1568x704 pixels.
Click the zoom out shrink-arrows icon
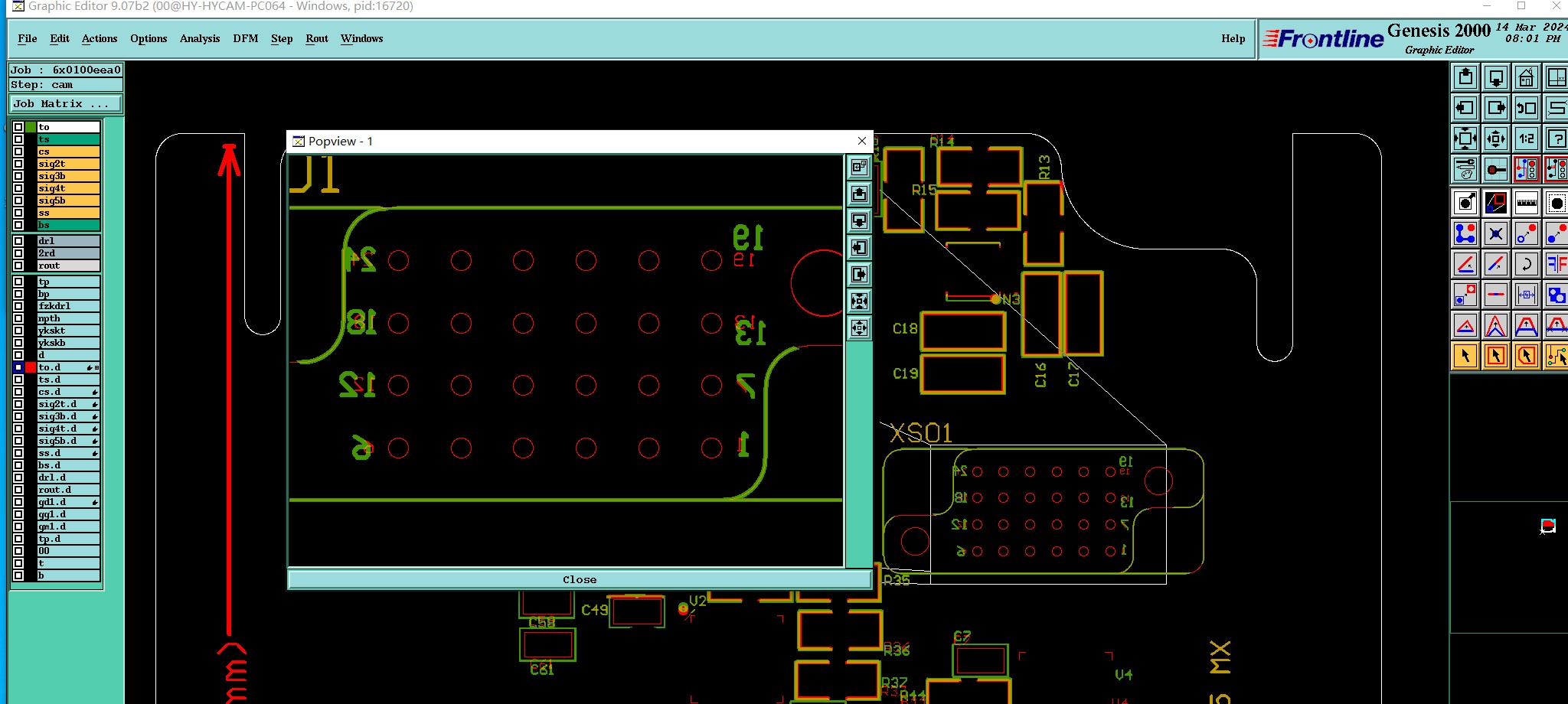pyautogui.click(x=1496, y=139)
